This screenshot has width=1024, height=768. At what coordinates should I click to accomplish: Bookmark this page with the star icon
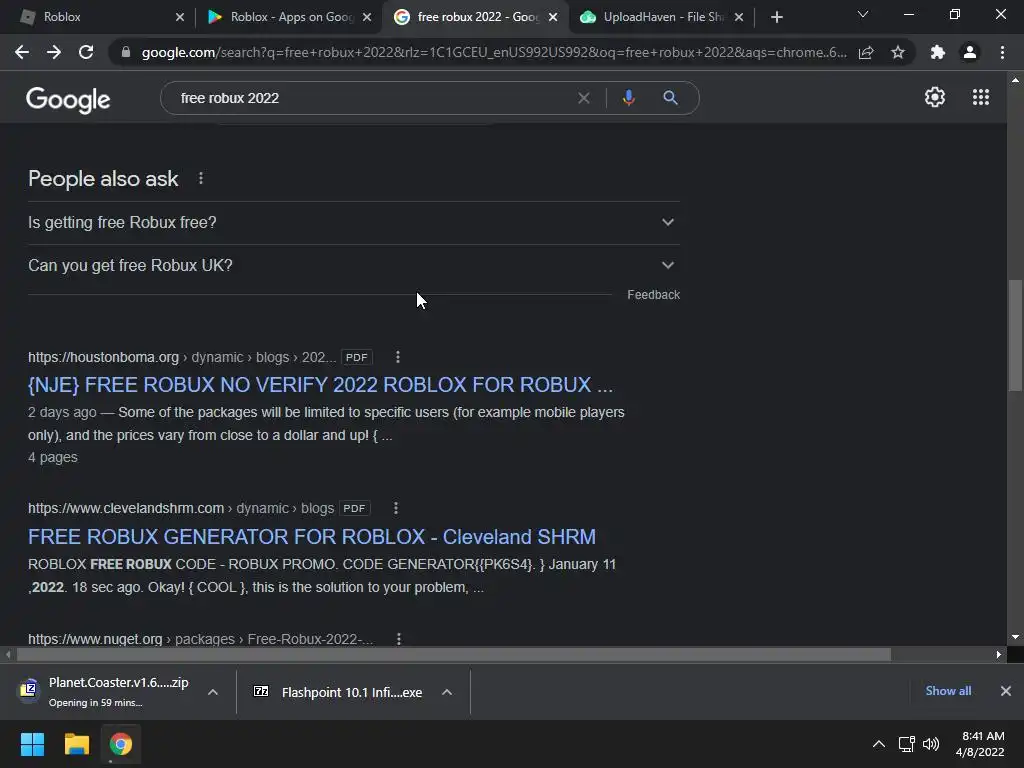pyautogui.click(x=898, y=52)
